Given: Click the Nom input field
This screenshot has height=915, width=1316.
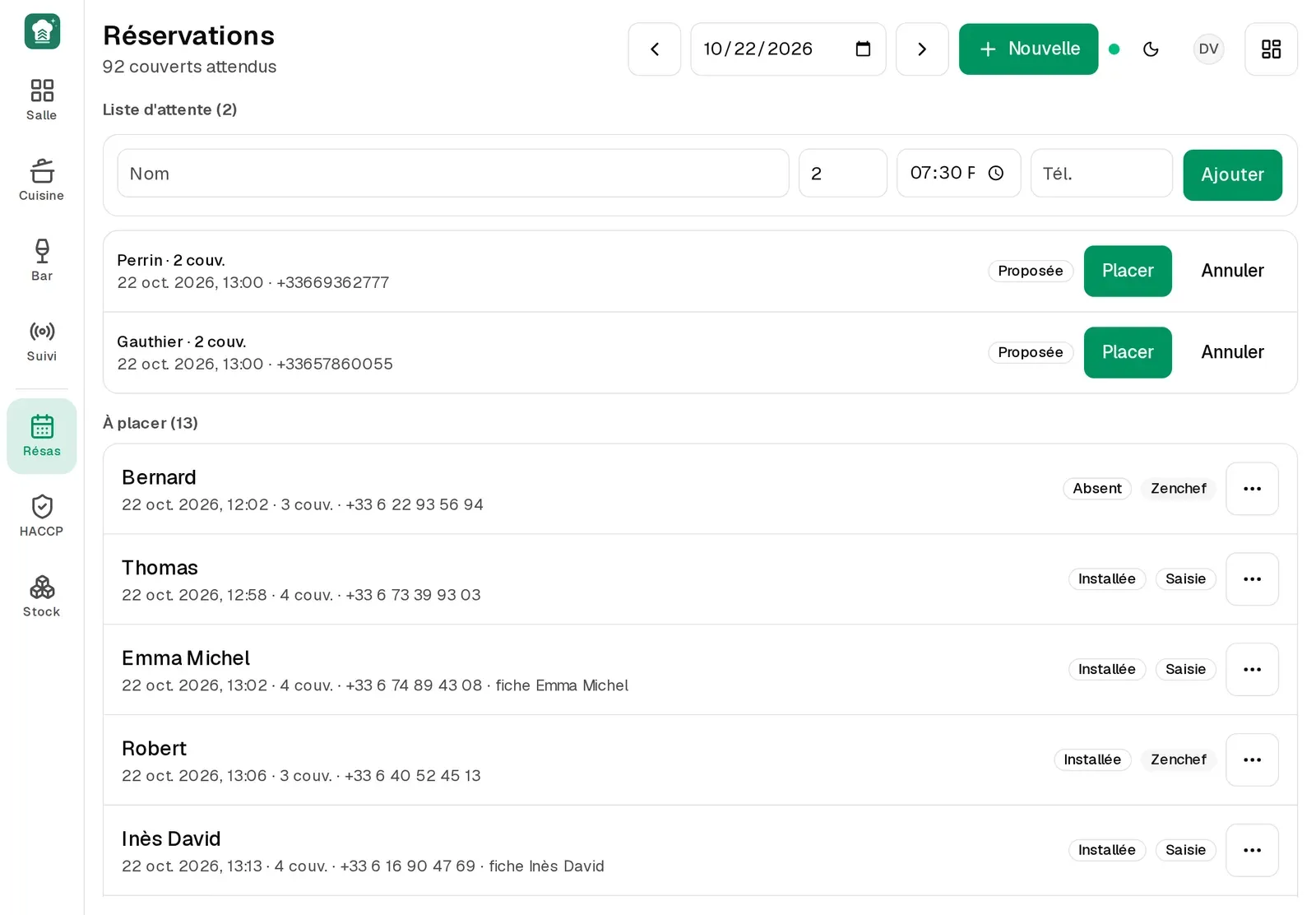Looking at the screenshot, I should click(453, 173).
